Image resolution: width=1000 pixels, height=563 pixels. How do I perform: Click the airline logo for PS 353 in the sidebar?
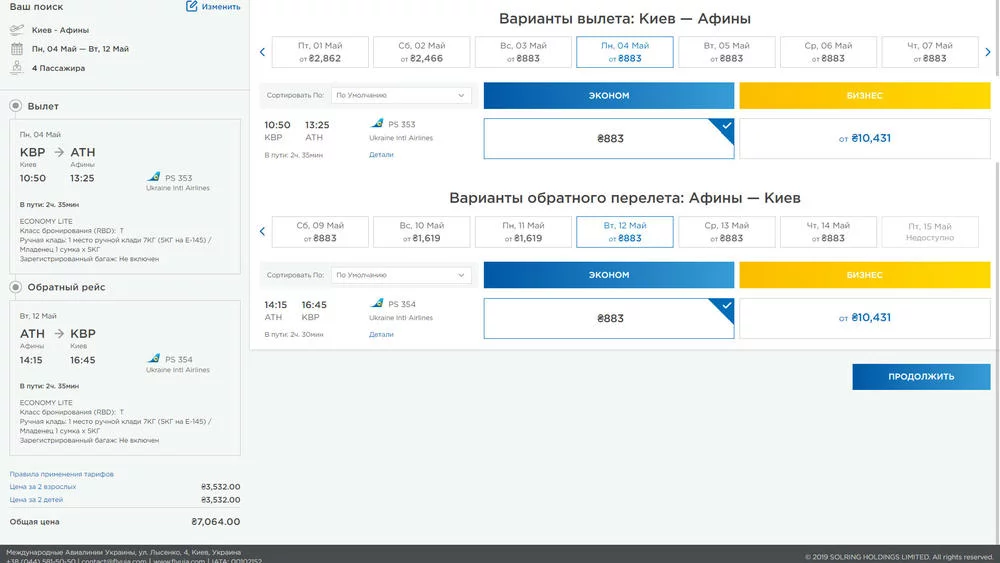pos(154,177)
